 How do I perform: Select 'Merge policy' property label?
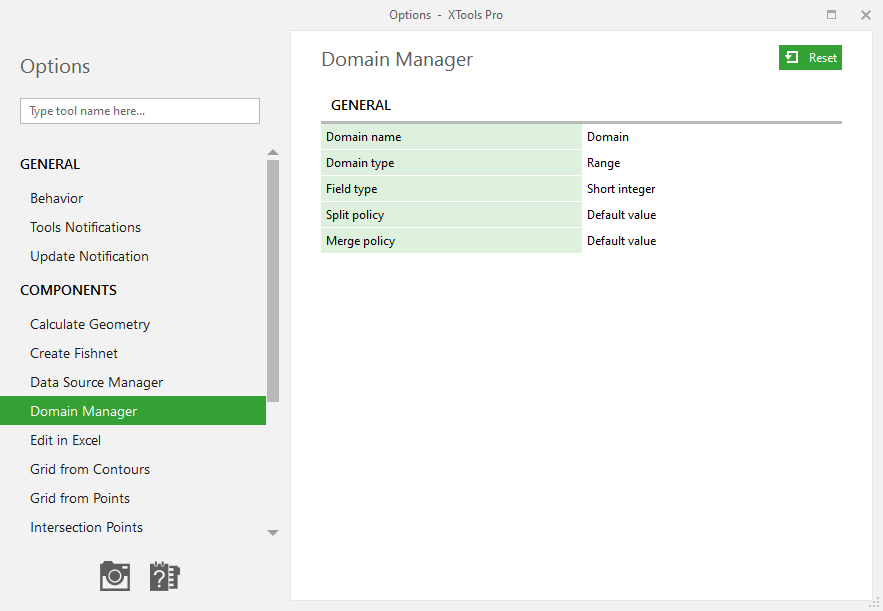[451, 240]
